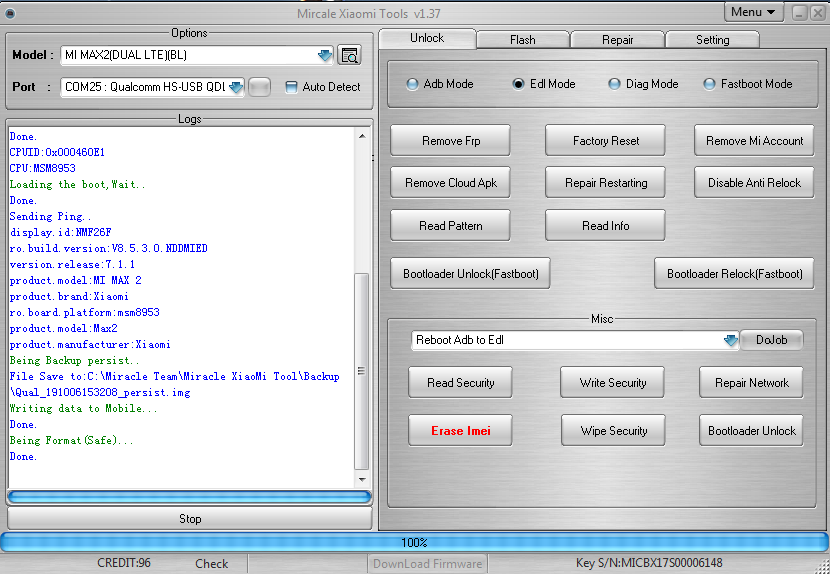Click the Write Security button
830x574 pixels.
click(x=612, y=382)
